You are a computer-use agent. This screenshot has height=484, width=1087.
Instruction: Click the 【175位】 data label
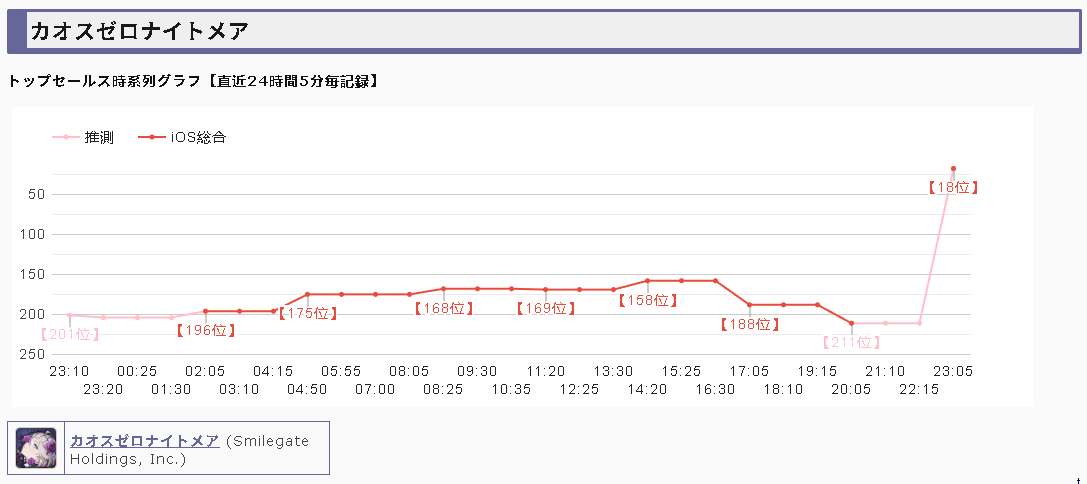(308, 313)
